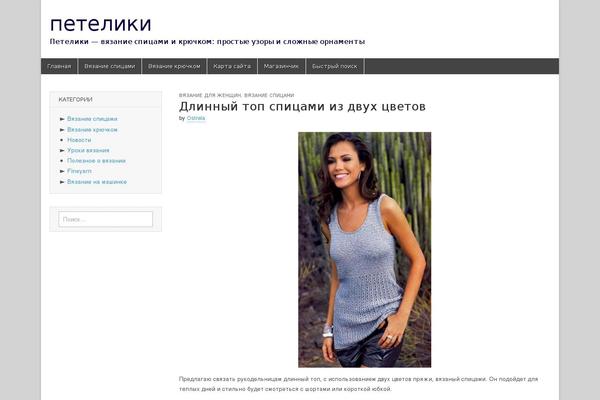Viewport: 600px width, 400px height.
Task: Click the Поиск search input field
Action: [x=106, y=219]
